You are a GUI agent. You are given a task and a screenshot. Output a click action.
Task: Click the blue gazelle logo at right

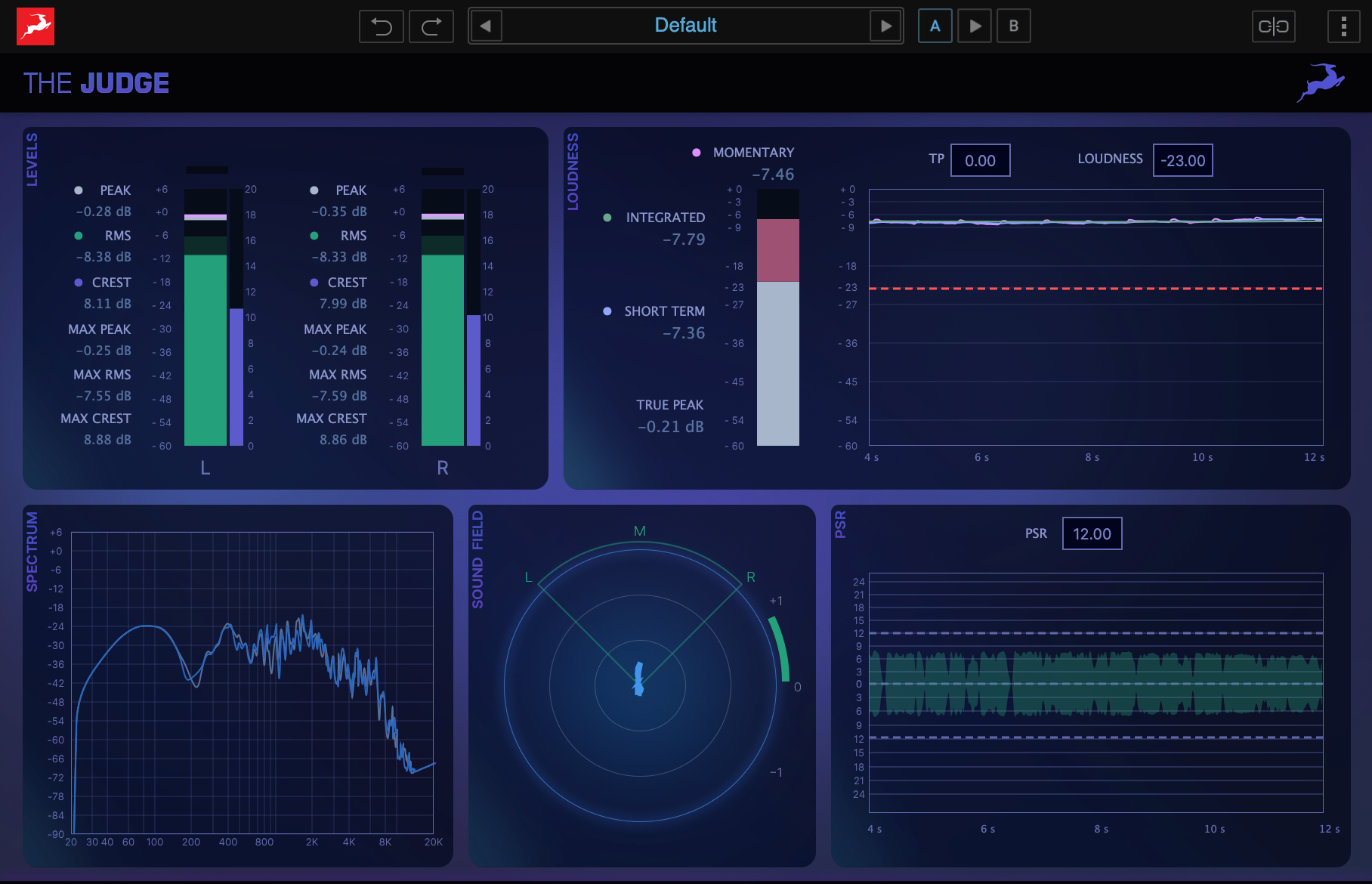click(1321, 82)
